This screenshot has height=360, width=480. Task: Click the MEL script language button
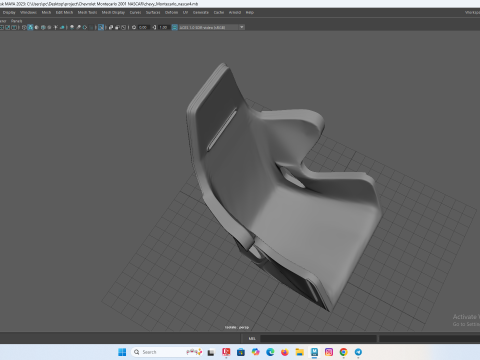(x=252, y=339)
